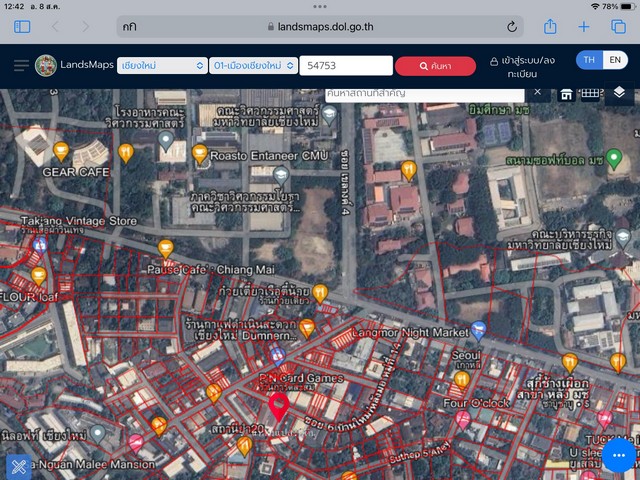Tap the FLOUR loaf cafe pin
This screenshot has width=640, height=480.
[x=38, y=276]
